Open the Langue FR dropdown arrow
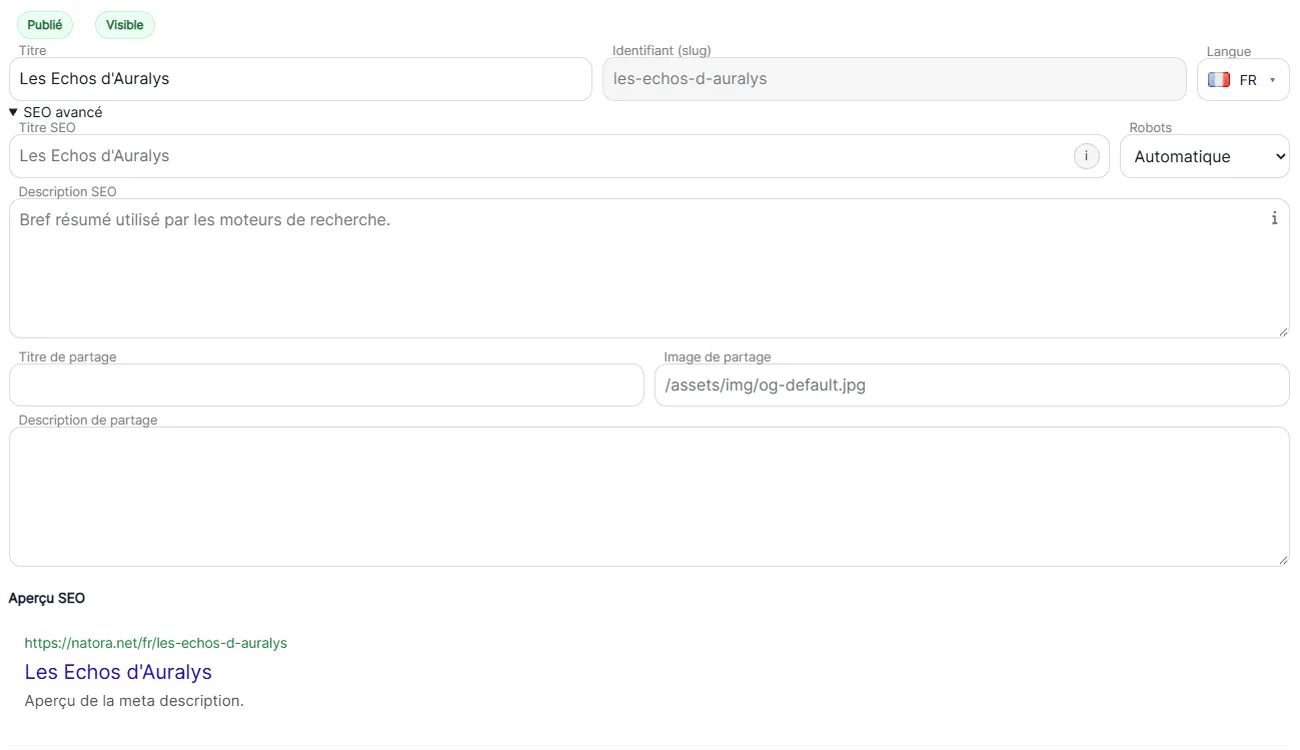1300x750 pixels. [1272, 80]
